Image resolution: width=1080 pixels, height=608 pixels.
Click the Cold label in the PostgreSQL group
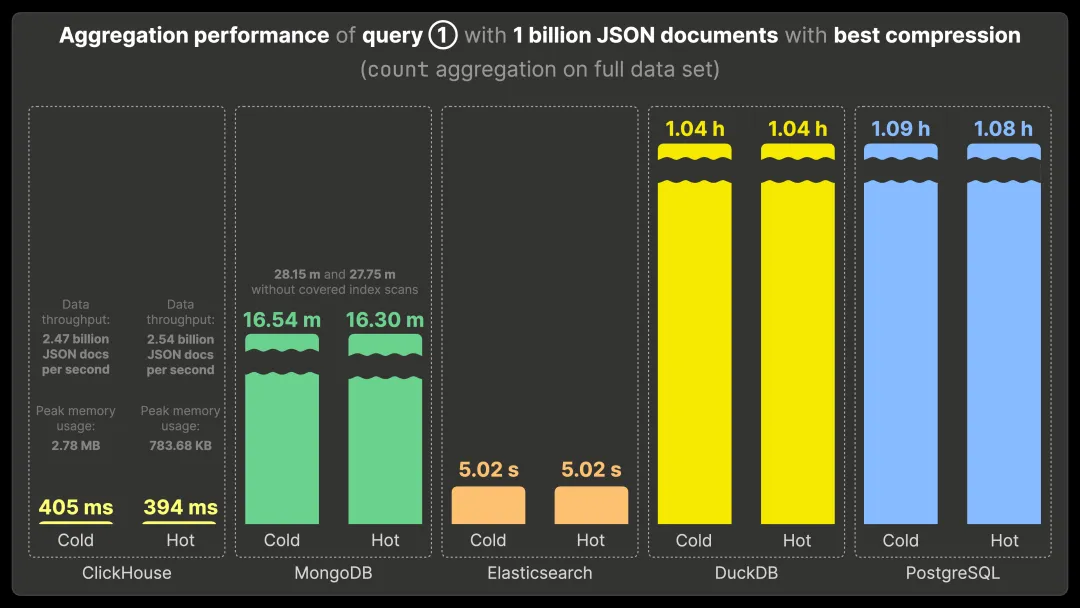tap(901, 541)
